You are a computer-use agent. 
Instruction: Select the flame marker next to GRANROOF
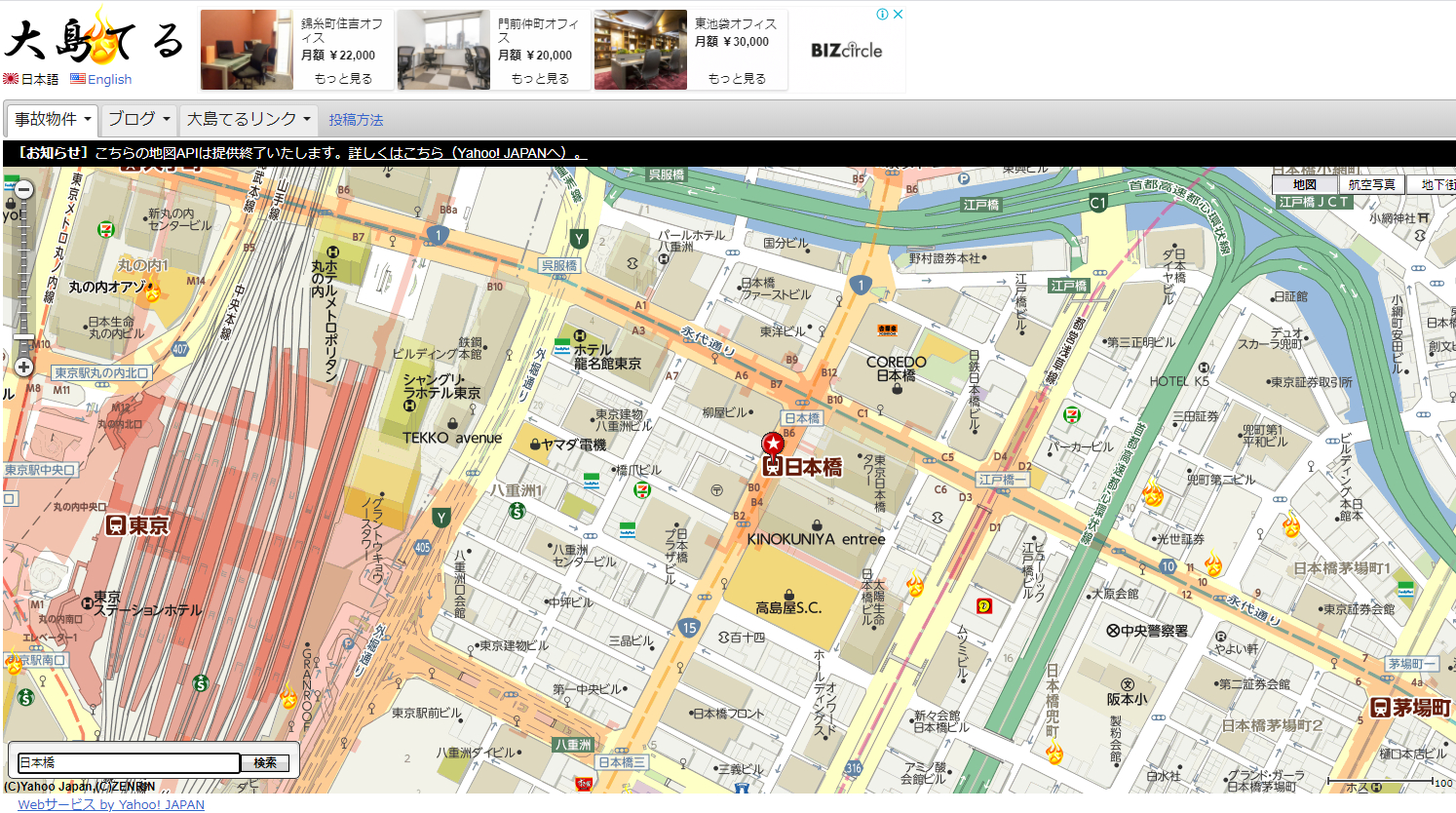pyautogui.click(x=288, y=696)
